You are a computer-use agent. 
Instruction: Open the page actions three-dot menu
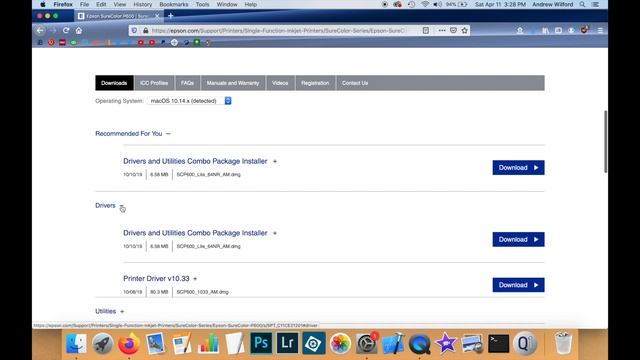point(442,31)
